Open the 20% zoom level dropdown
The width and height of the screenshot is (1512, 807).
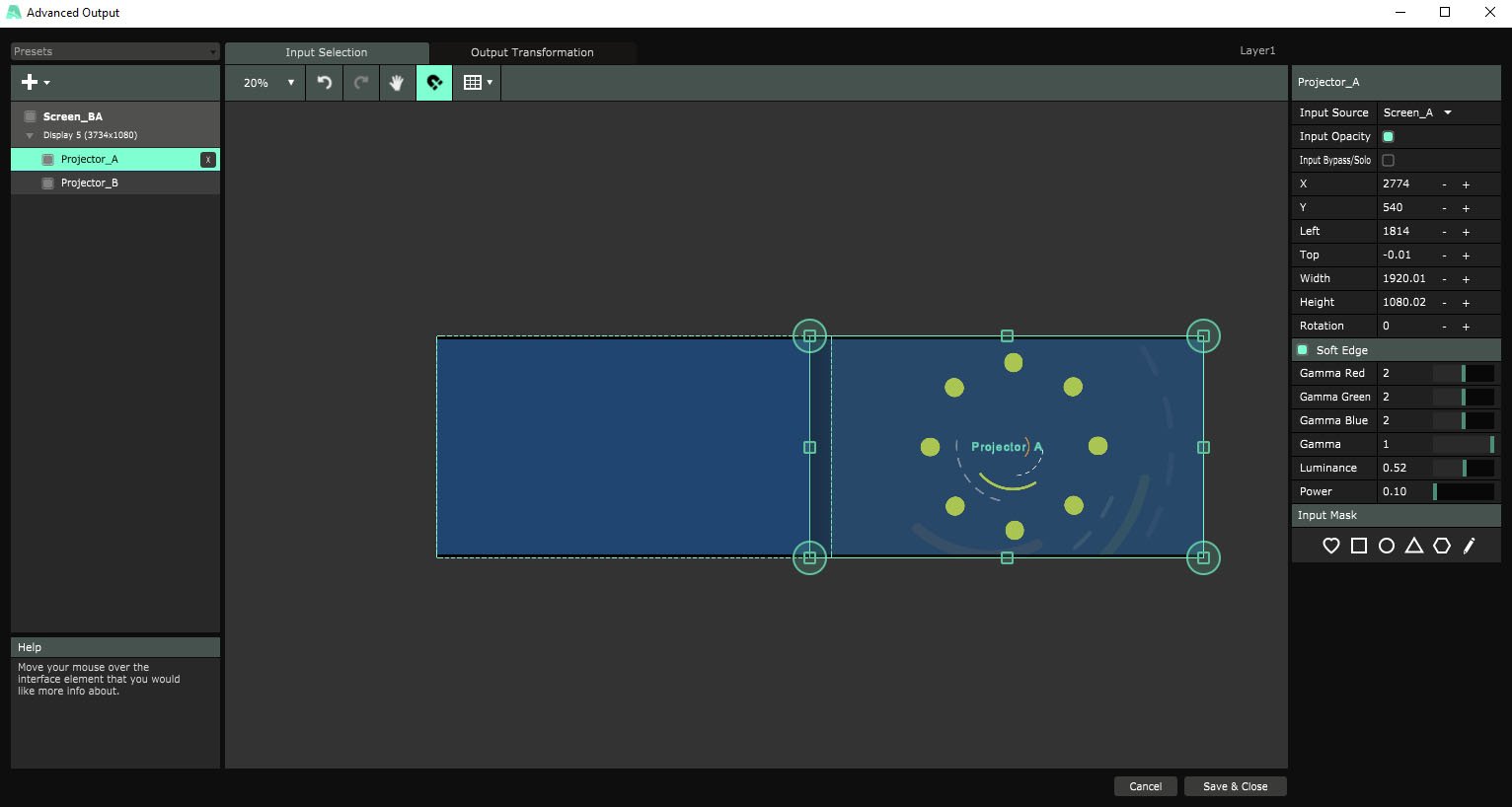(268, 83)
